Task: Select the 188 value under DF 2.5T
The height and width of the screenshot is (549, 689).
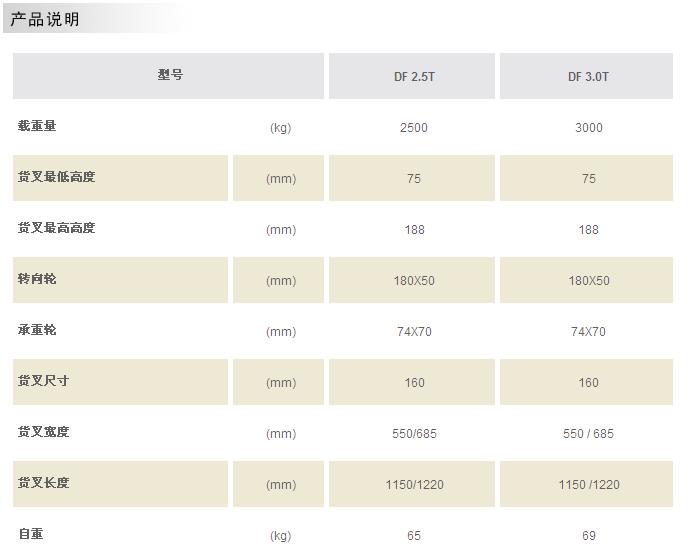Action: [x=414, y=230]
